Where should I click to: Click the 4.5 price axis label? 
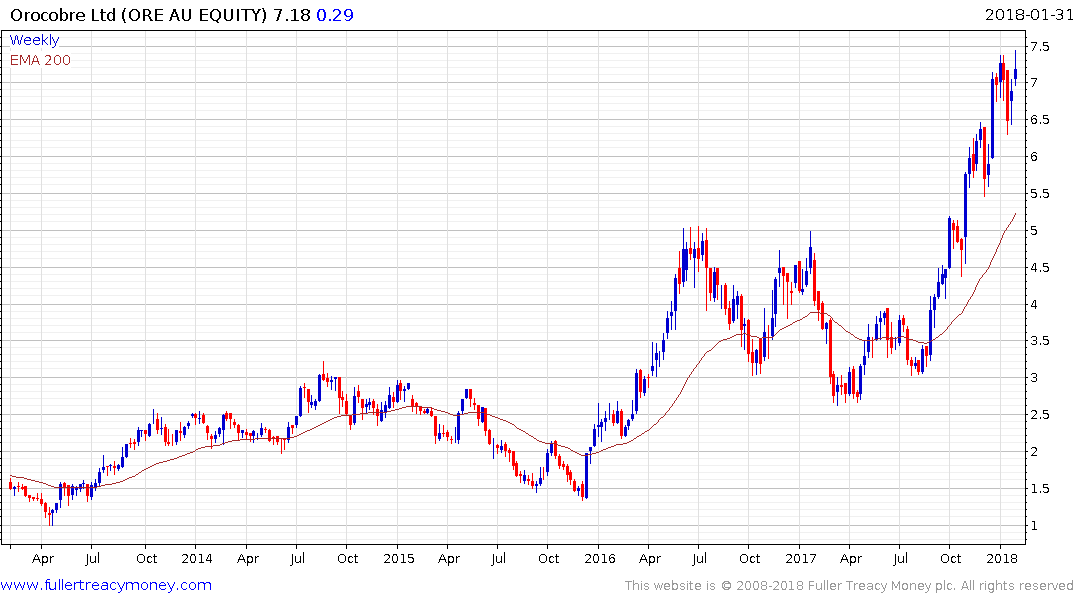[1039, 268]
